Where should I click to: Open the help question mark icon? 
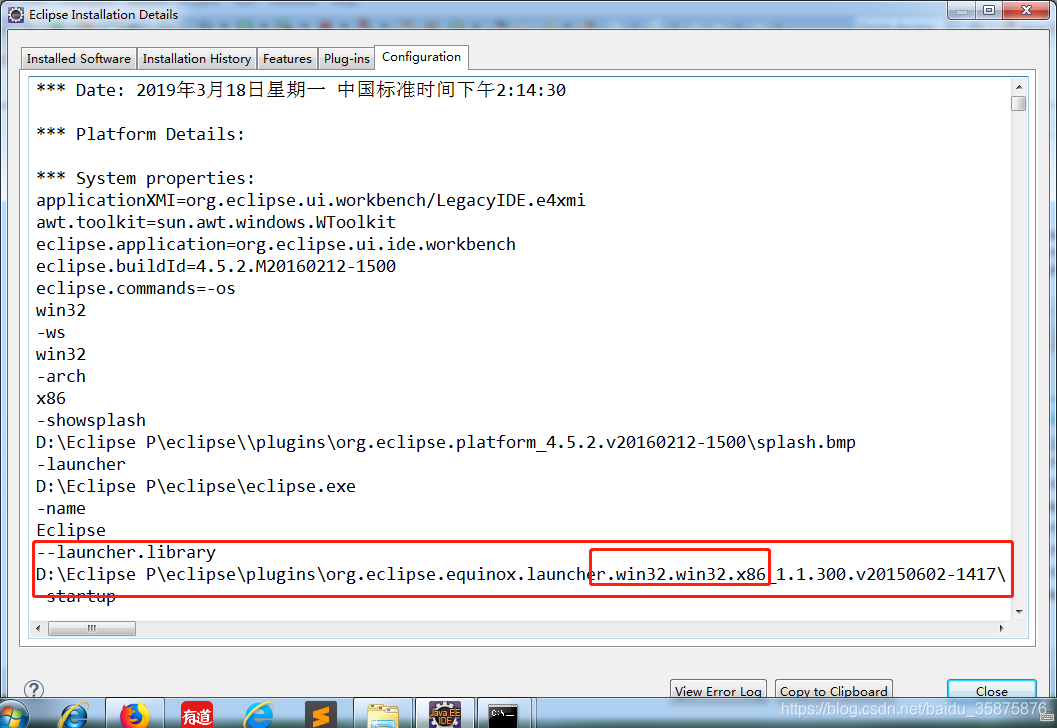[34, 689]
